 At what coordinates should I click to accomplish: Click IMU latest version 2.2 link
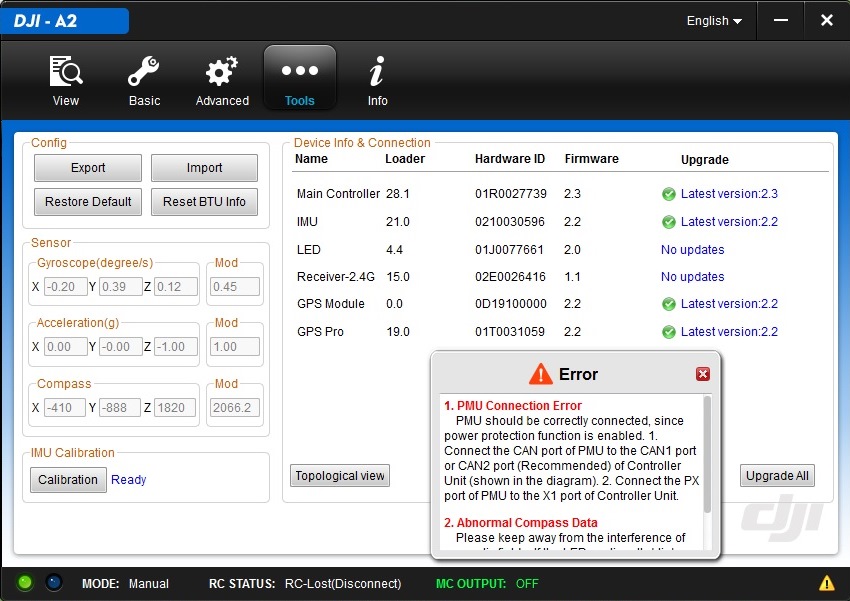coord(729,222)
